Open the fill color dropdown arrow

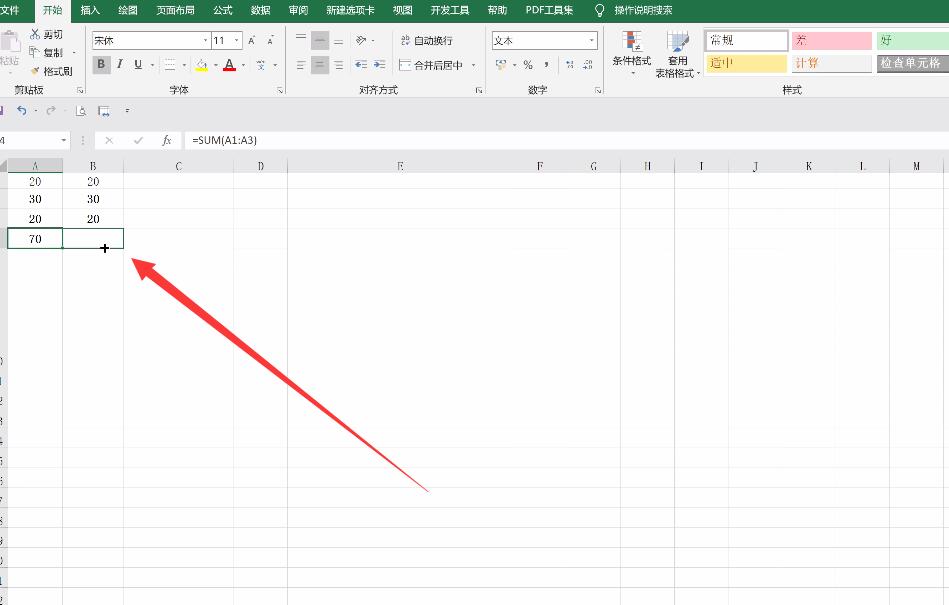point(215,65)
